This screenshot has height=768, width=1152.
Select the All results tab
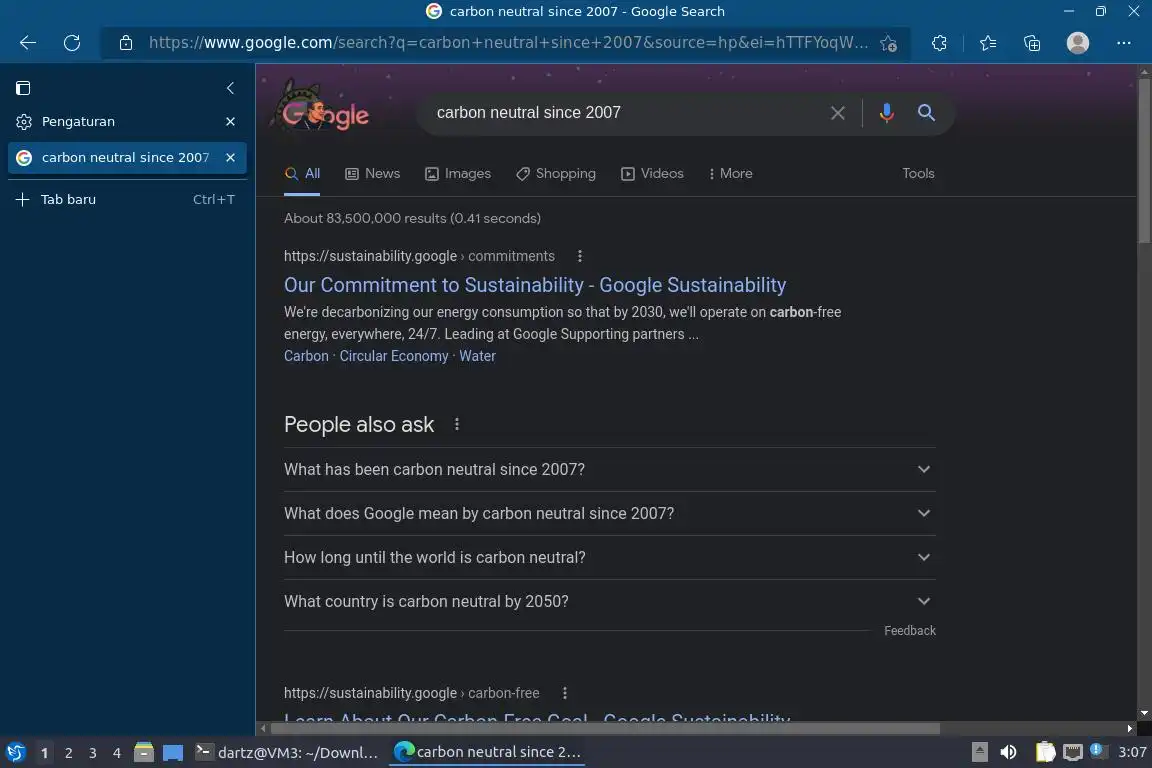(x=302, y=174)
